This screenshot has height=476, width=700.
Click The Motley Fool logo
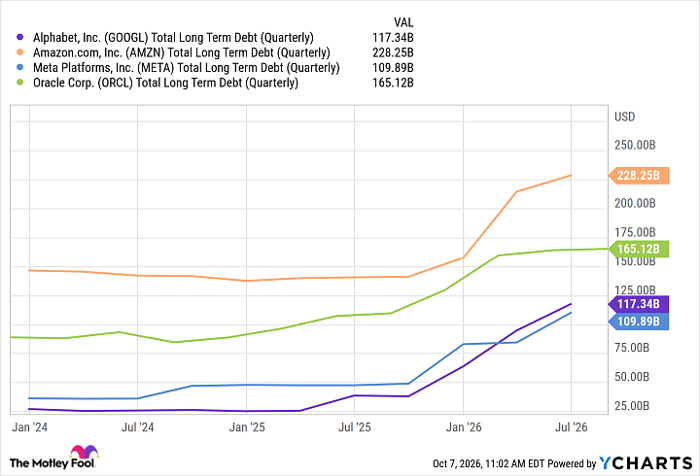54,457
